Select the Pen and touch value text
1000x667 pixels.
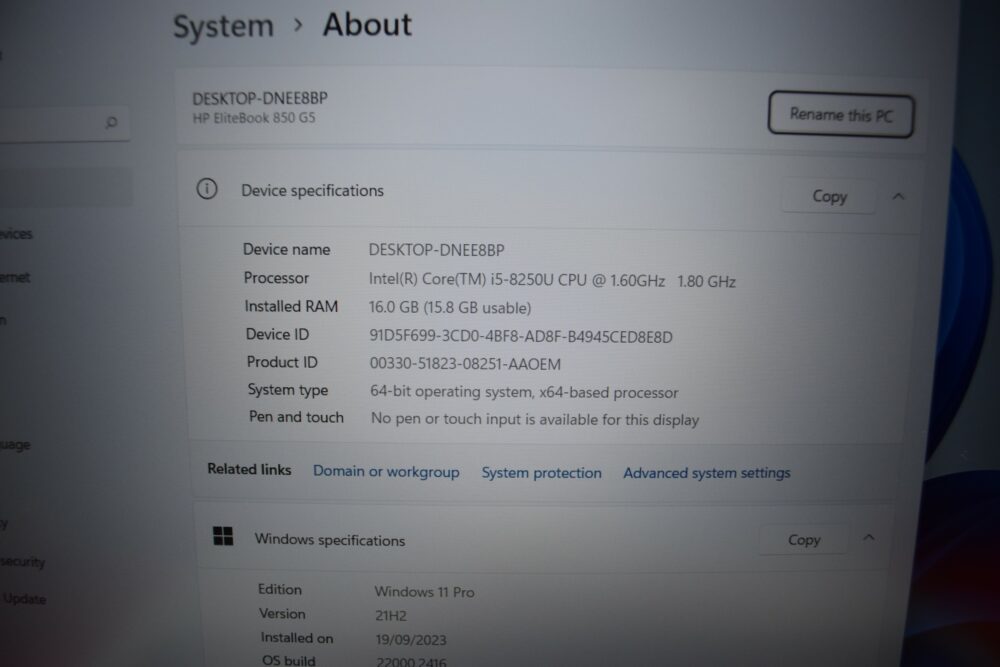[535, 420]
